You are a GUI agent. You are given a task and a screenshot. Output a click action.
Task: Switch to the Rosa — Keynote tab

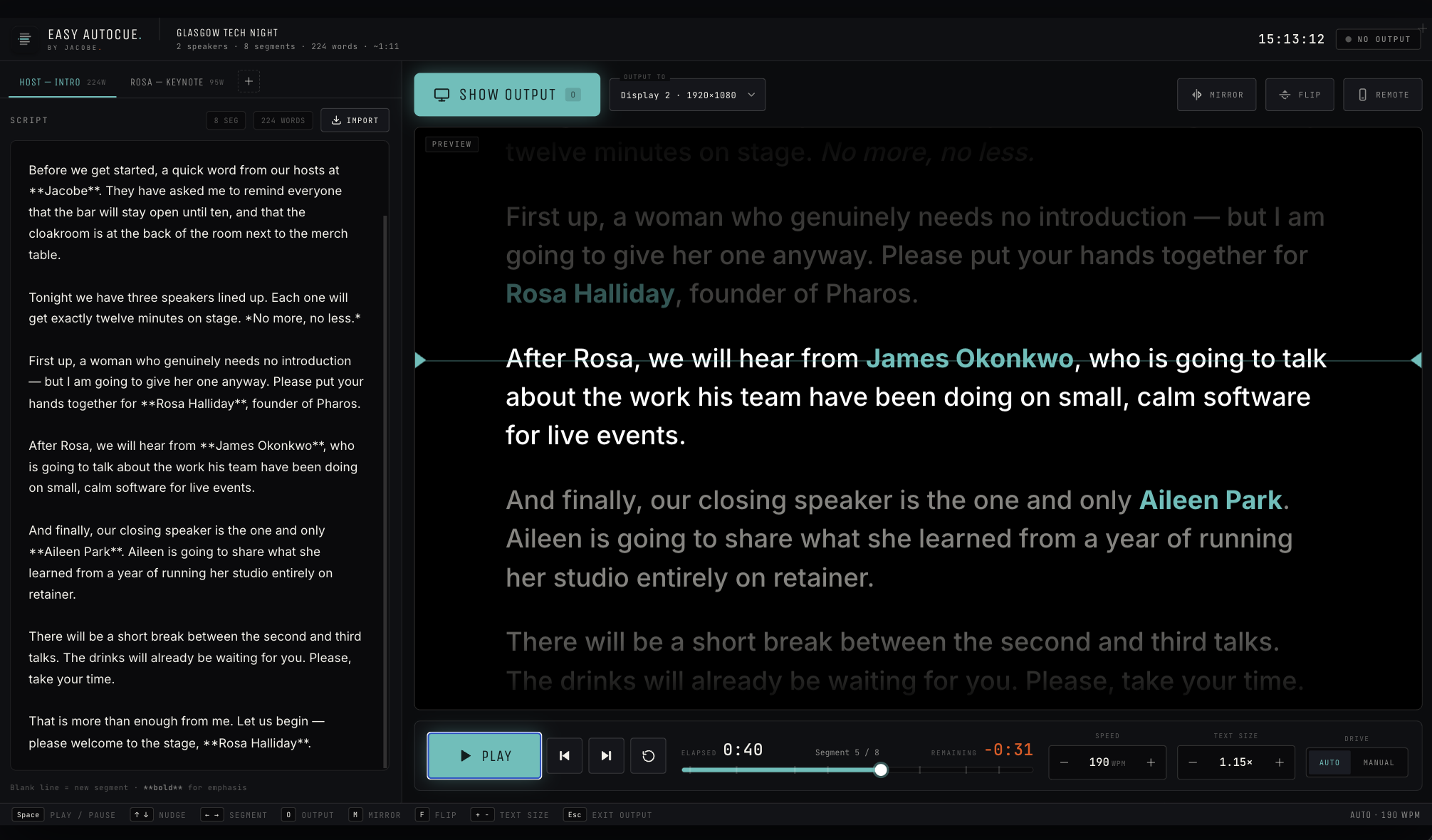[177, 82]
